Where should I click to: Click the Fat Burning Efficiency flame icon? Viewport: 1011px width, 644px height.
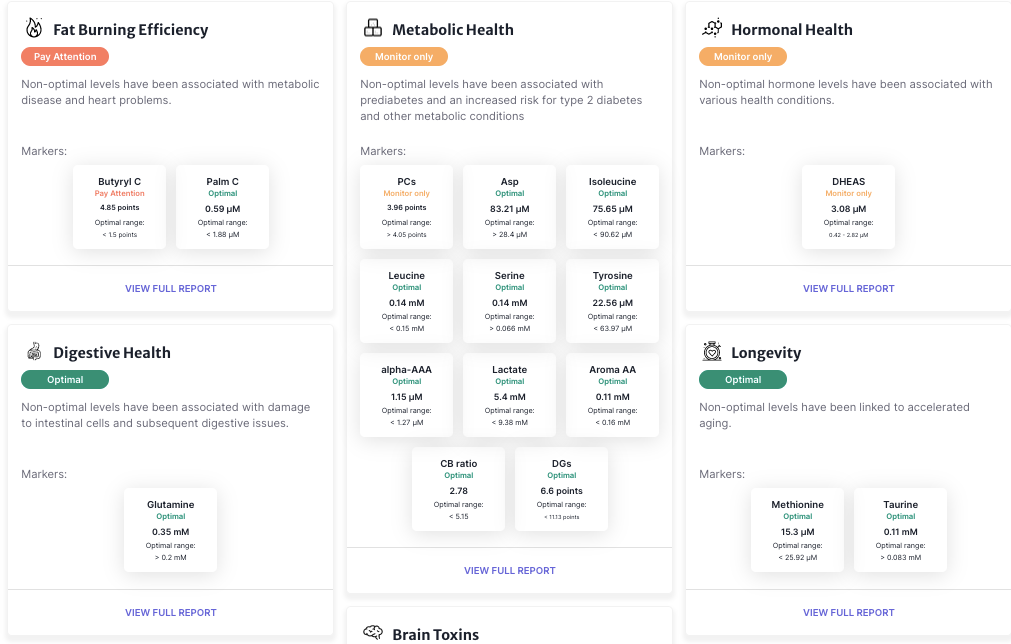pyautogui.click(x=34, y=28)
